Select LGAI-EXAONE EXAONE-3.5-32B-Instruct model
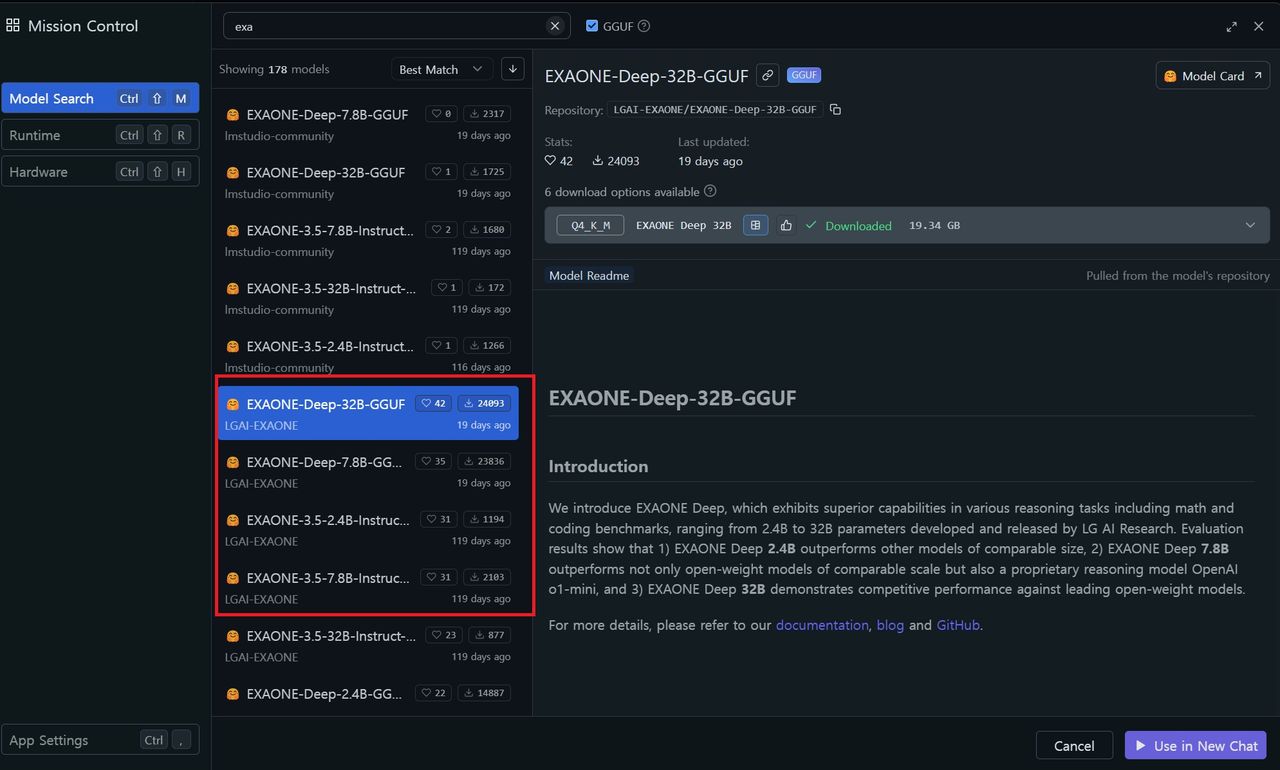Viewport: 1280px width, 770px height. click(368, 645)
